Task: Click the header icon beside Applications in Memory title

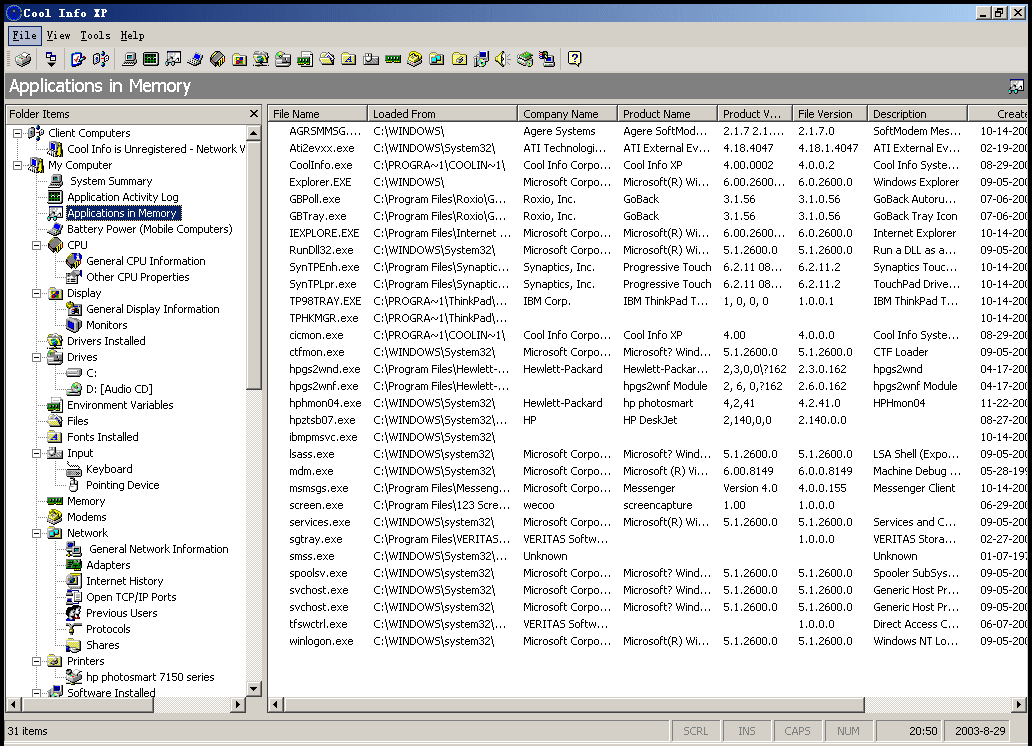Action: 1016,86
